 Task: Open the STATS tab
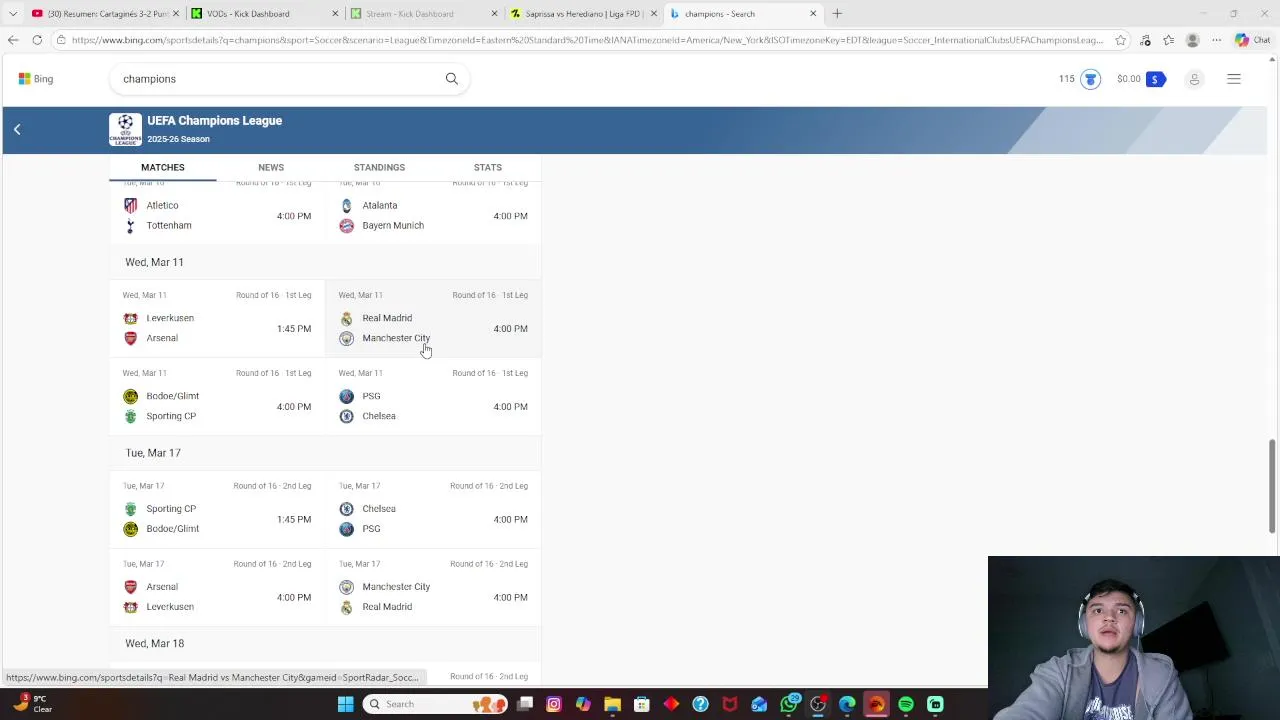click(x=488, y=167)
